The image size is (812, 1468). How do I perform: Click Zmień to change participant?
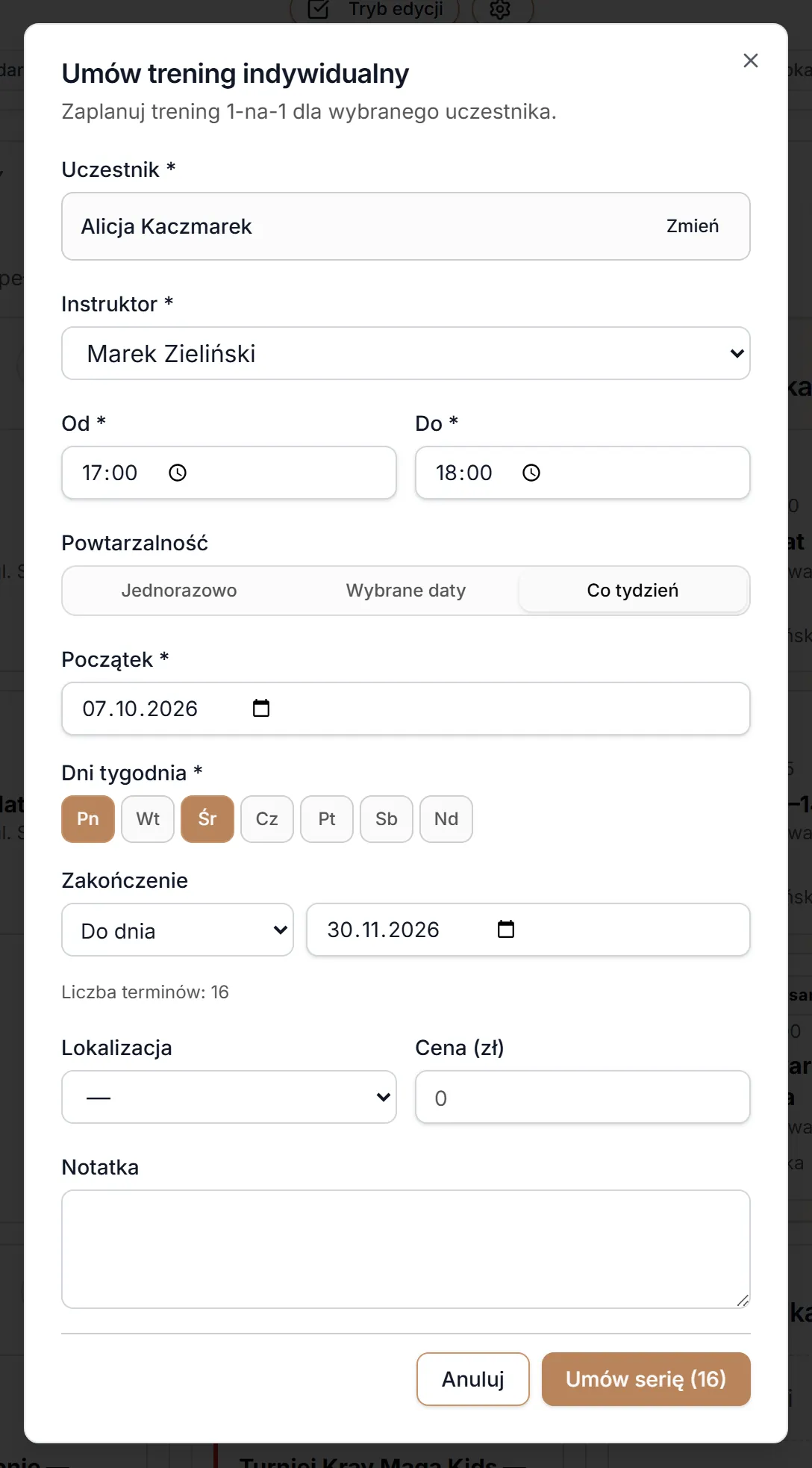pos(693,226)
